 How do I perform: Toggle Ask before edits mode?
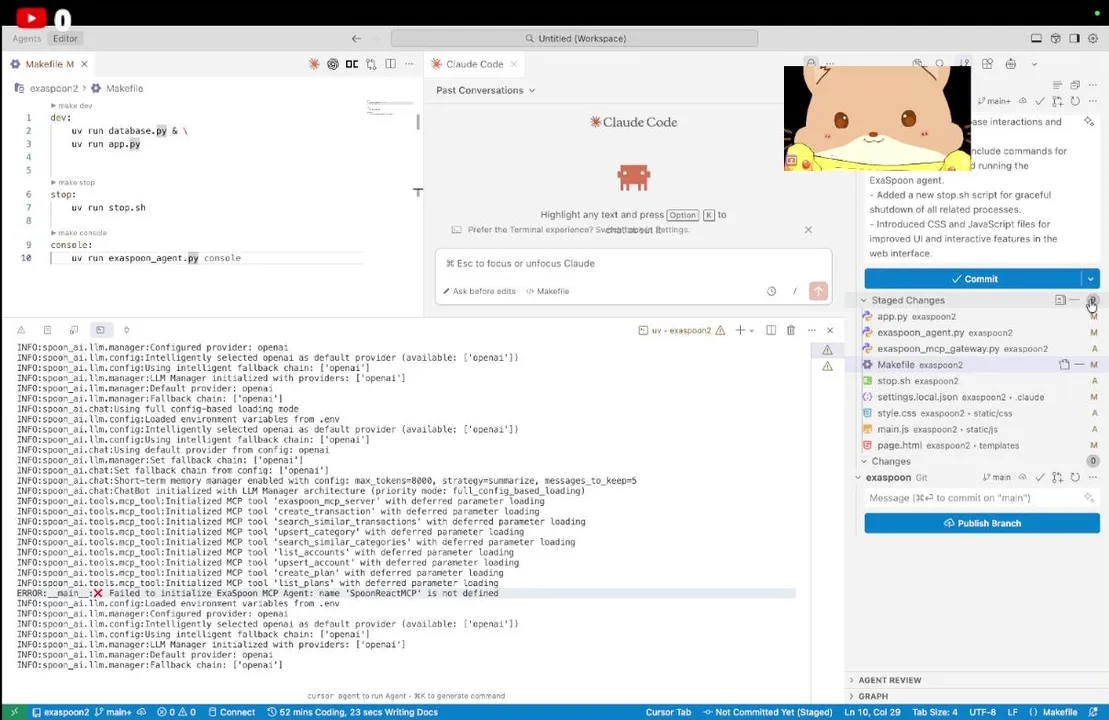coord(479,291)
